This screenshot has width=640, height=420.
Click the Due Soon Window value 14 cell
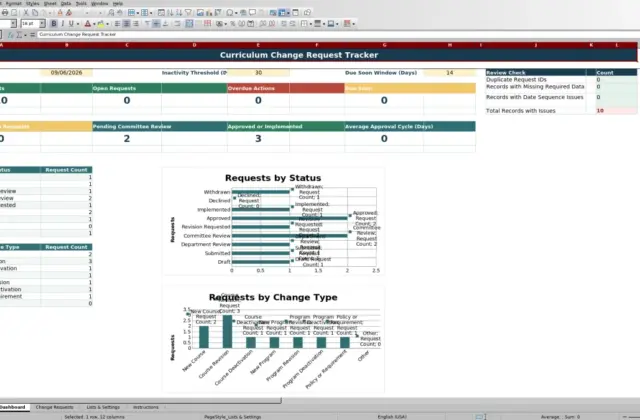click(449, 73)
